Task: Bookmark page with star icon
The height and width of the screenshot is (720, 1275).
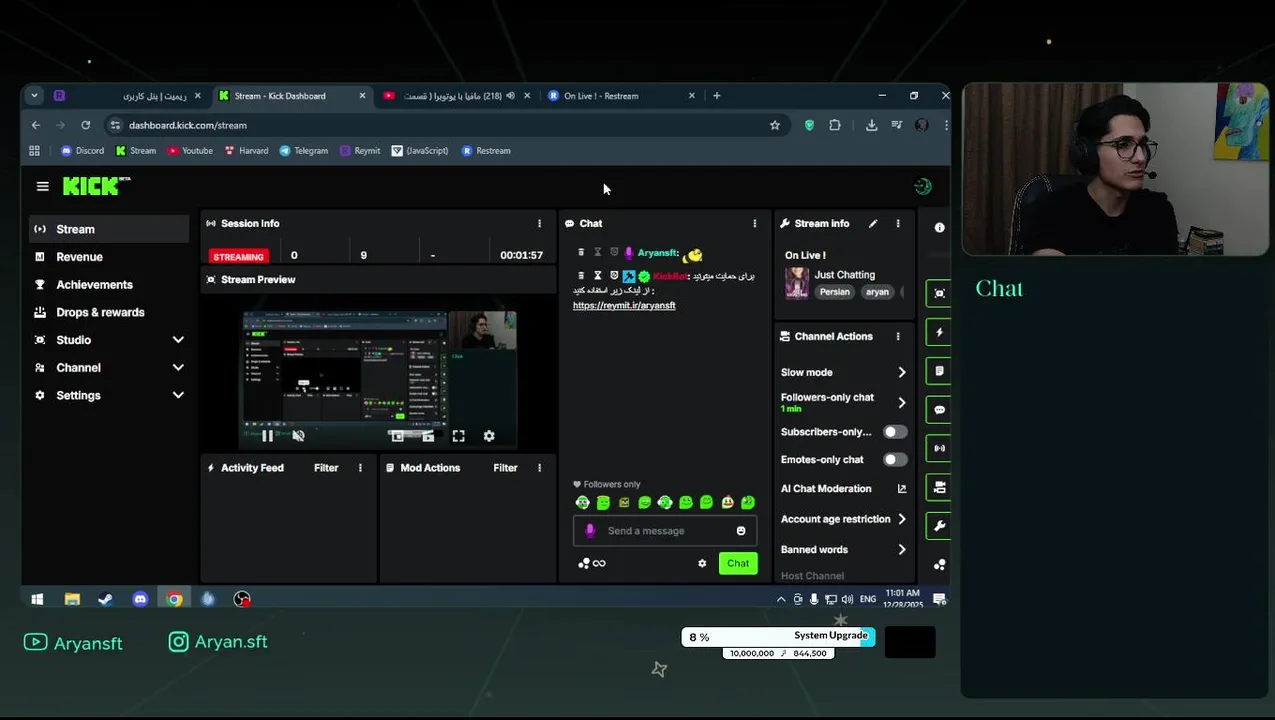Action: point(774,125)
